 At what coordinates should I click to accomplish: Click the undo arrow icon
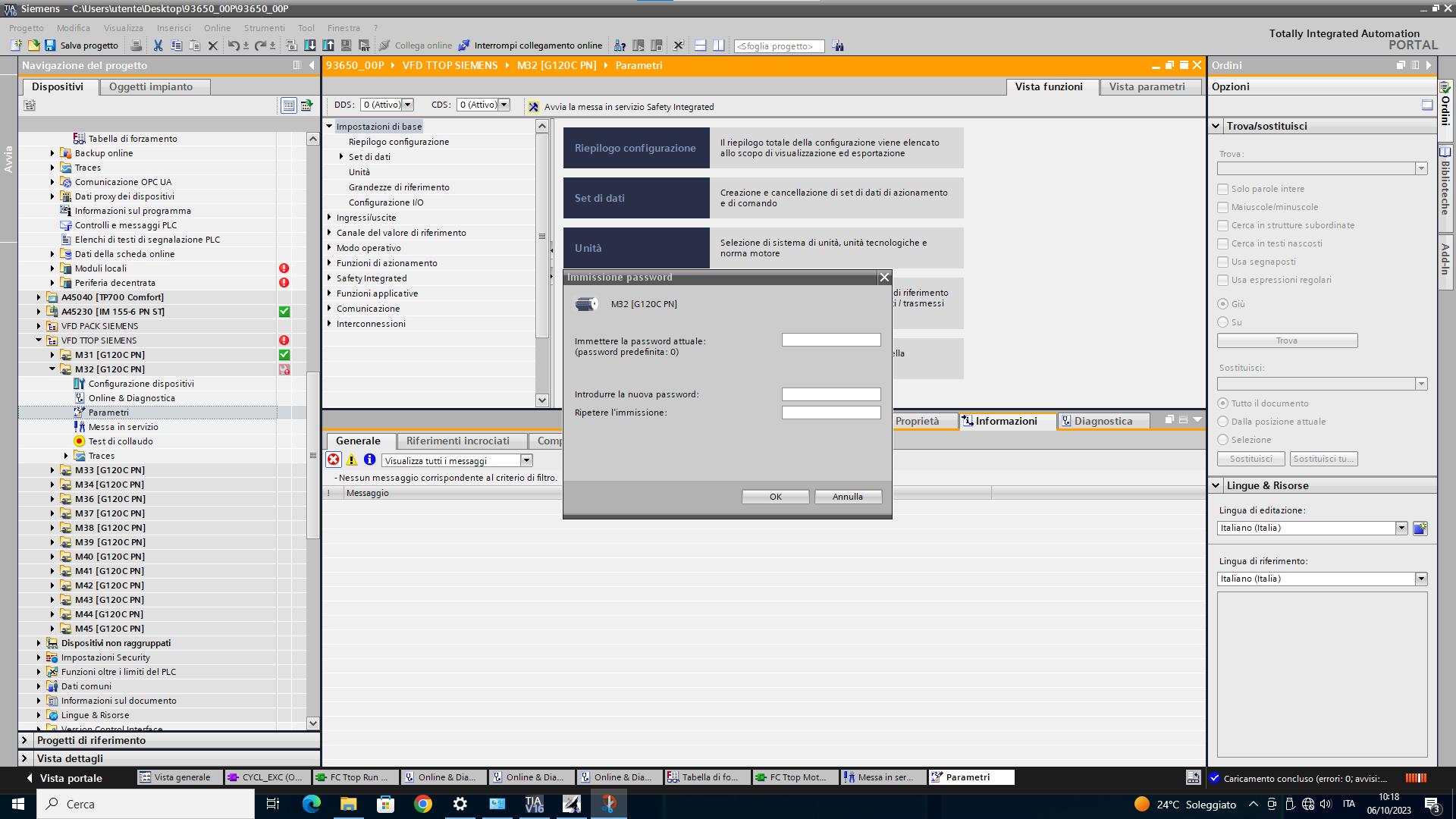[x=234, y=45]
